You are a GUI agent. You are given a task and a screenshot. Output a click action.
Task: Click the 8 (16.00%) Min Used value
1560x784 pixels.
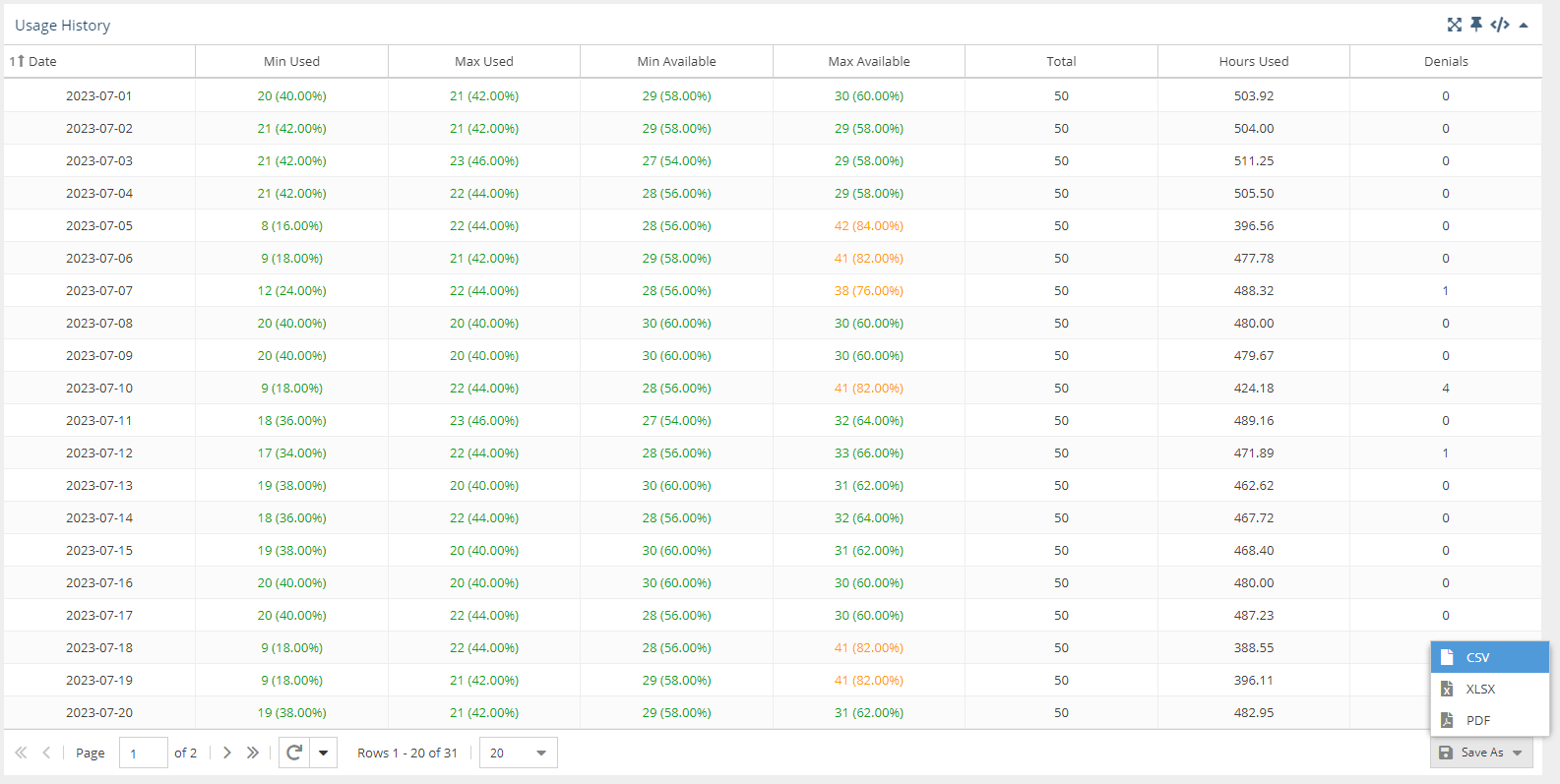click(x=291, y=225)
